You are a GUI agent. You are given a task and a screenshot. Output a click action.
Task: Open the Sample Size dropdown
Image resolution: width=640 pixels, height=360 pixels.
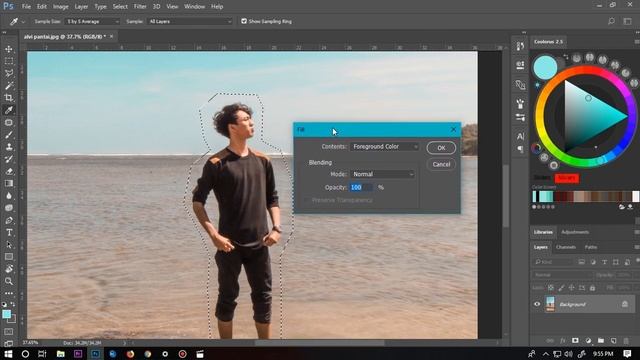coord(93,21)
